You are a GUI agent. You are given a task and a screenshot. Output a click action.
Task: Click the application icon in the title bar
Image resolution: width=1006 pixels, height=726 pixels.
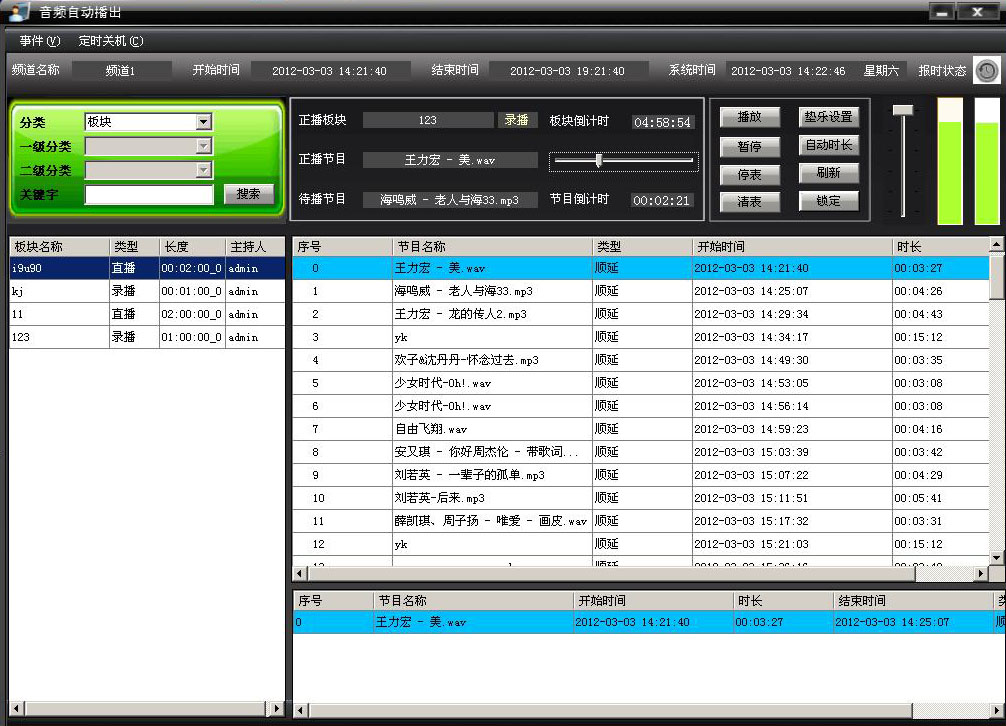point(19,11)
